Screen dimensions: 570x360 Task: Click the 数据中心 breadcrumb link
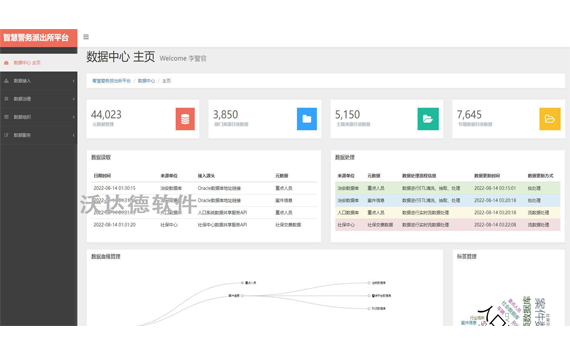tap(146, 81)
